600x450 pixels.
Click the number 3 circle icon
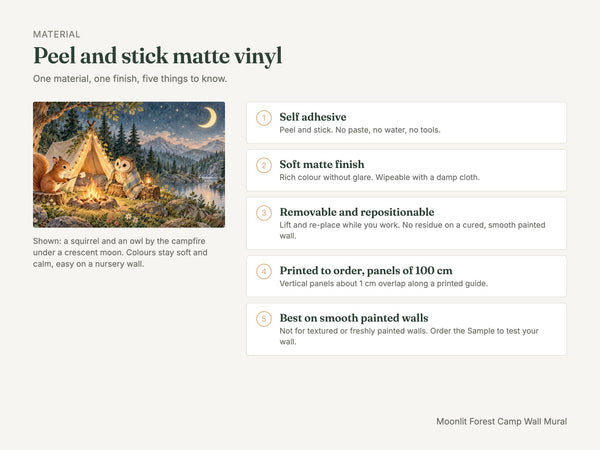coord(264,213)
